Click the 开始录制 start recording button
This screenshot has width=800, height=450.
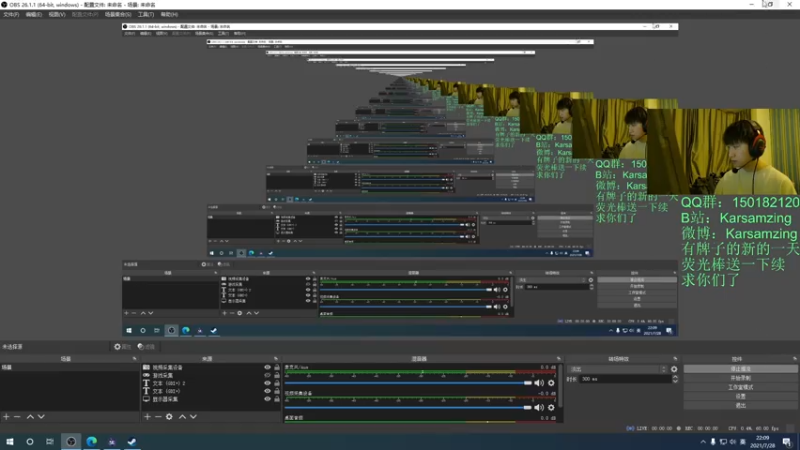pos(740,378)
